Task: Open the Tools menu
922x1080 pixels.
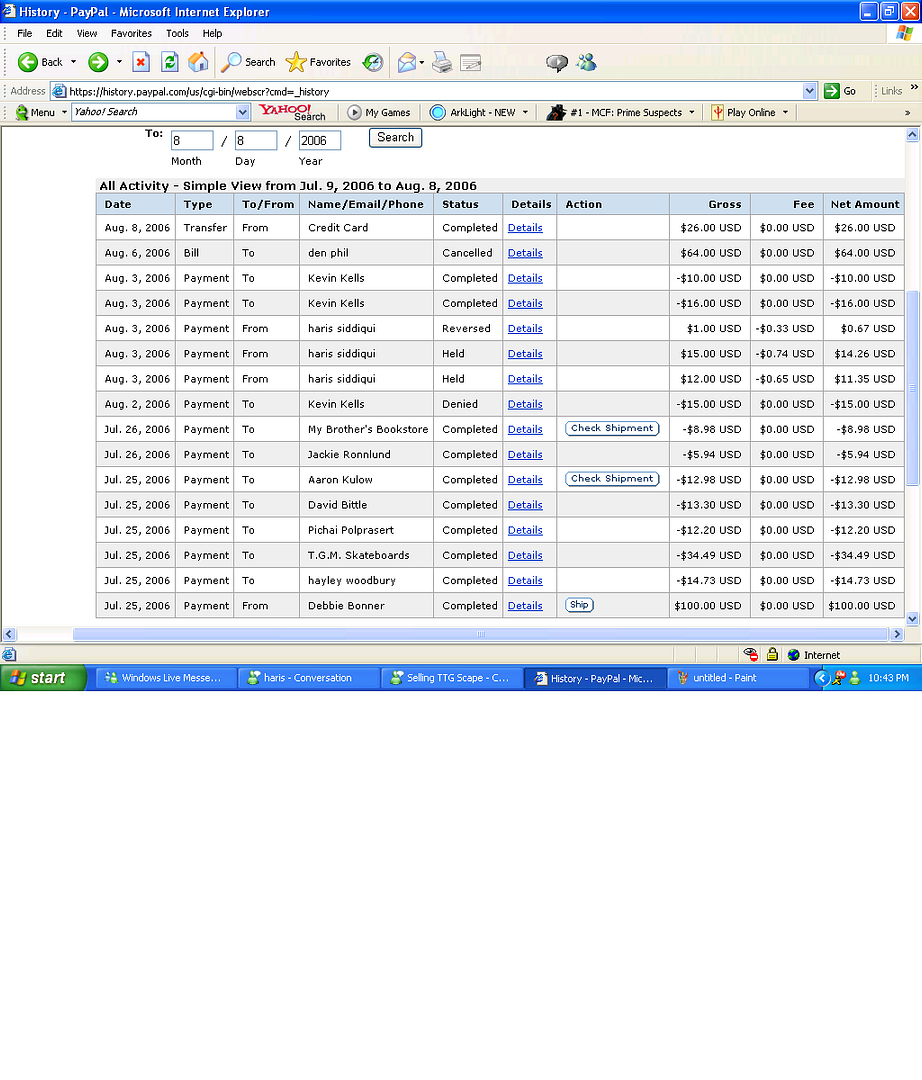Action: [x=177, y=33]
